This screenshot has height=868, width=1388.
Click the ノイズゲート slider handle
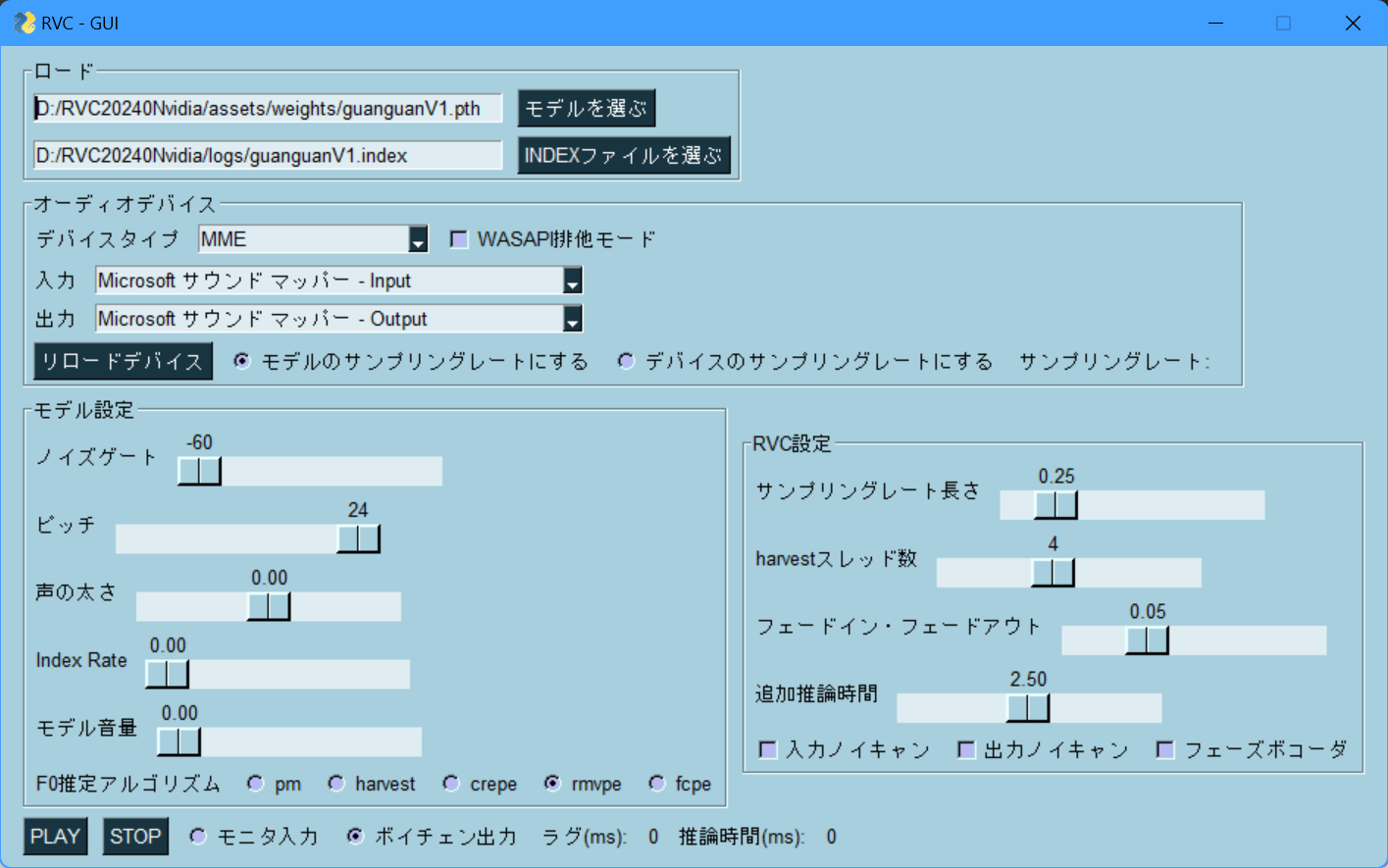199,471
